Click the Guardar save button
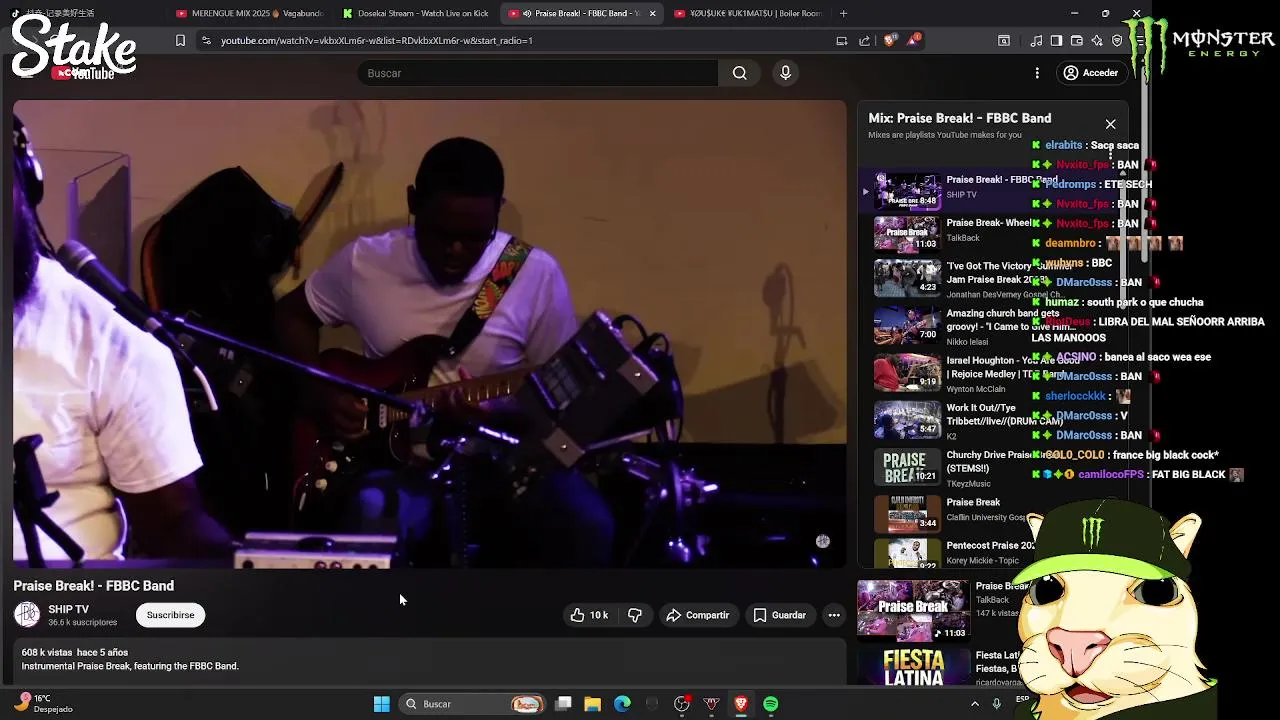1280x720 pixels. (780, 615)
